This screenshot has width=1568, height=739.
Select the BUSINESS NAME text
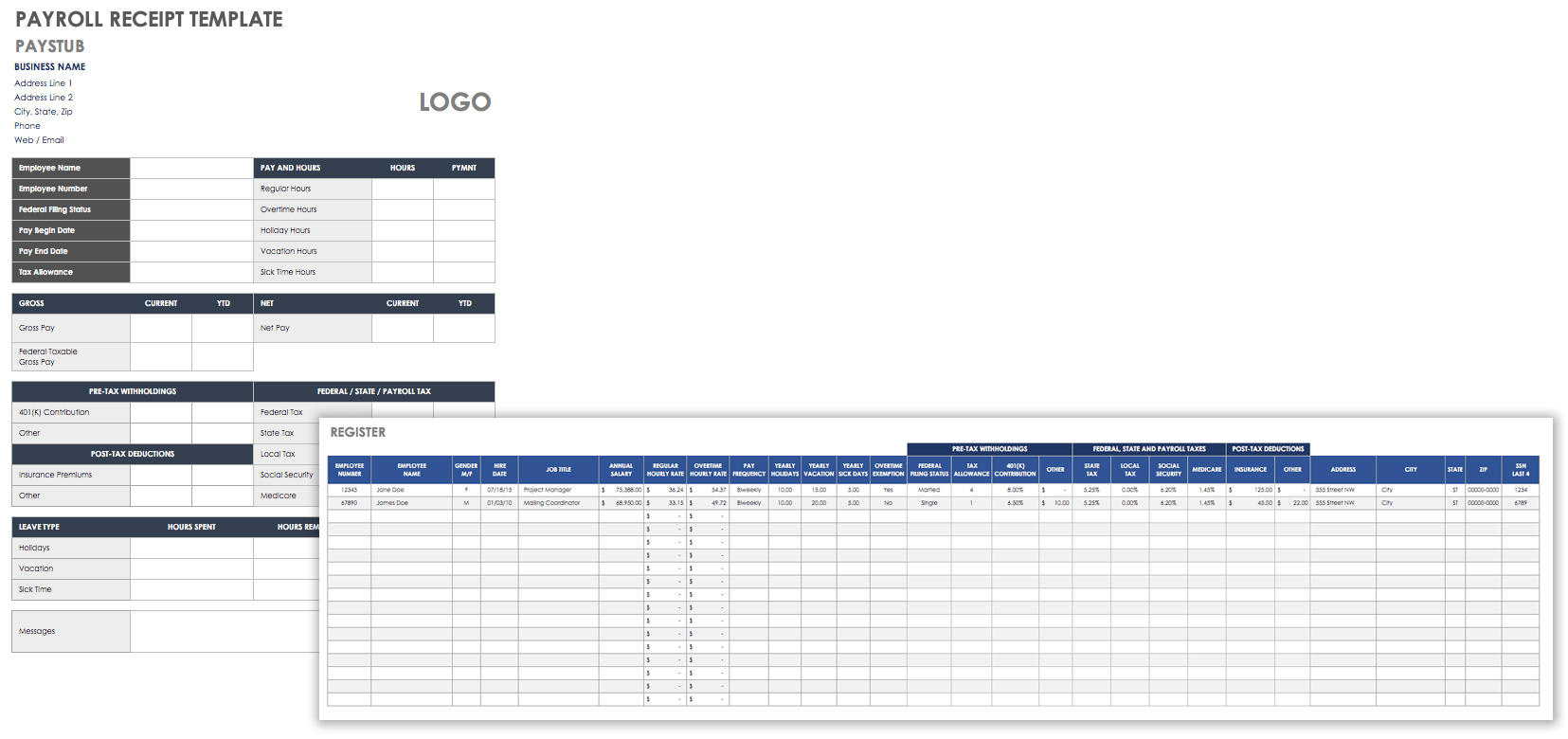[x=50, y=67]
